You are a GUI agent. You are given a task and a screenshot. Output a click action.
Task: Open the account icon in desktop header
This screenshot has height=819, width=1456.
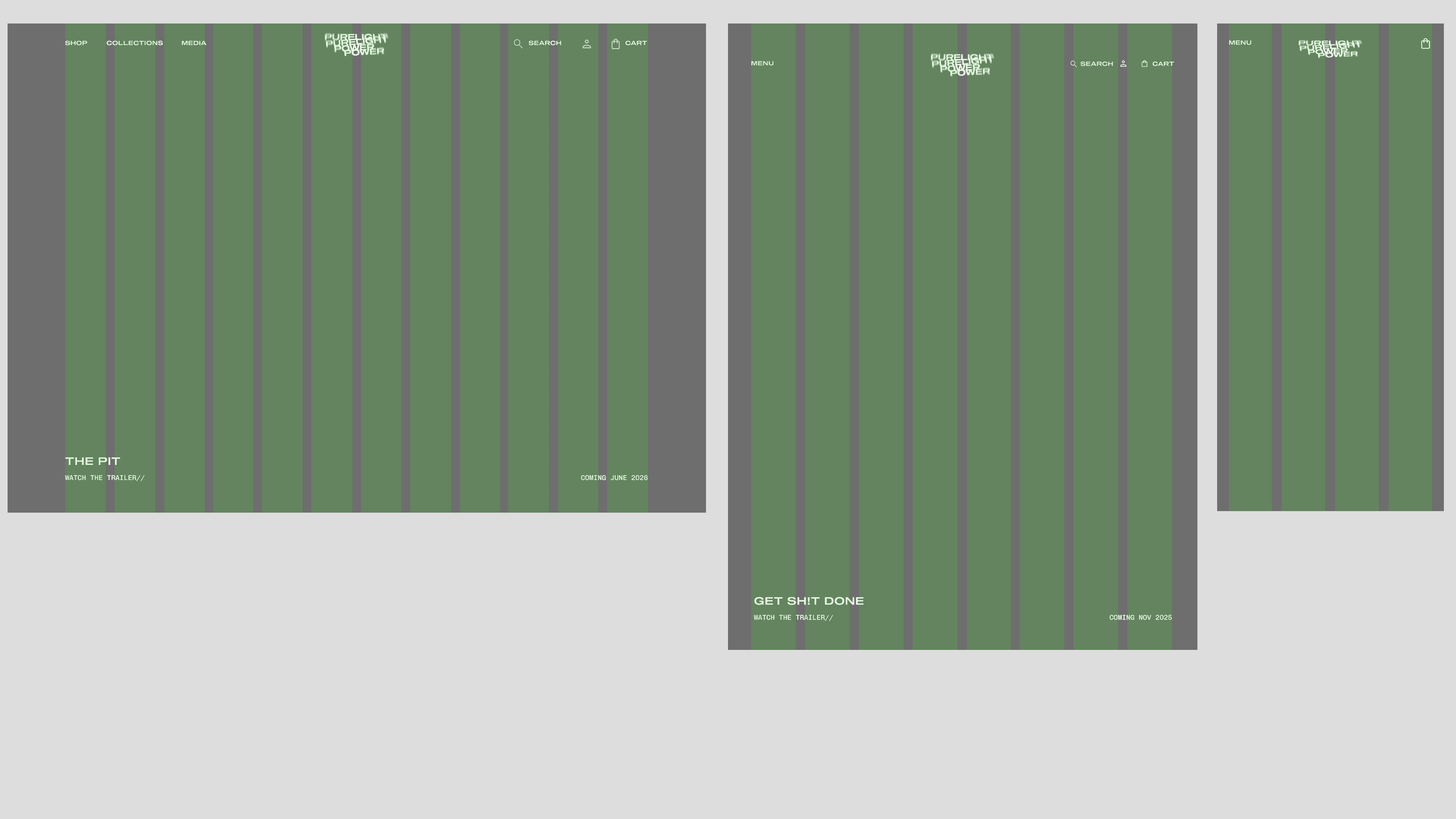pos(587,44)
